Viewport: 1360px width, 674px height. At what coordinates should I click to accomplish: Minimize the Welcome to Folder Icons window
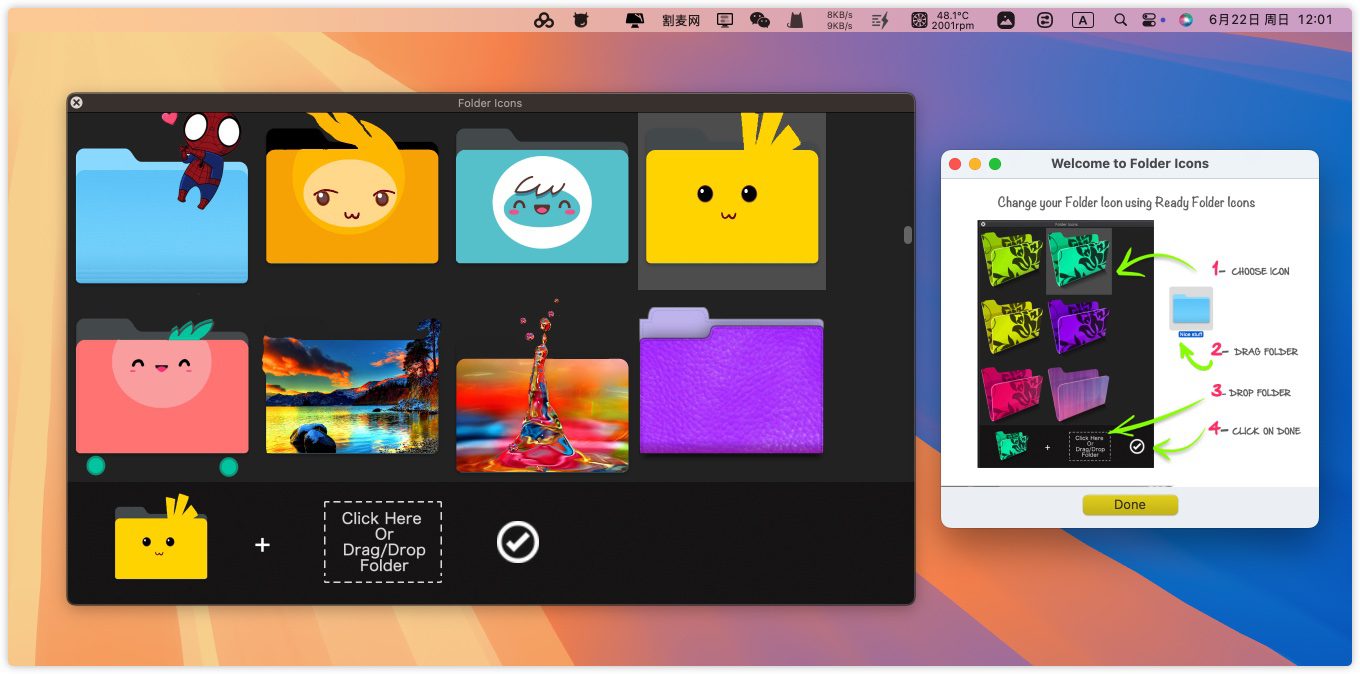[x=975, y=164]
